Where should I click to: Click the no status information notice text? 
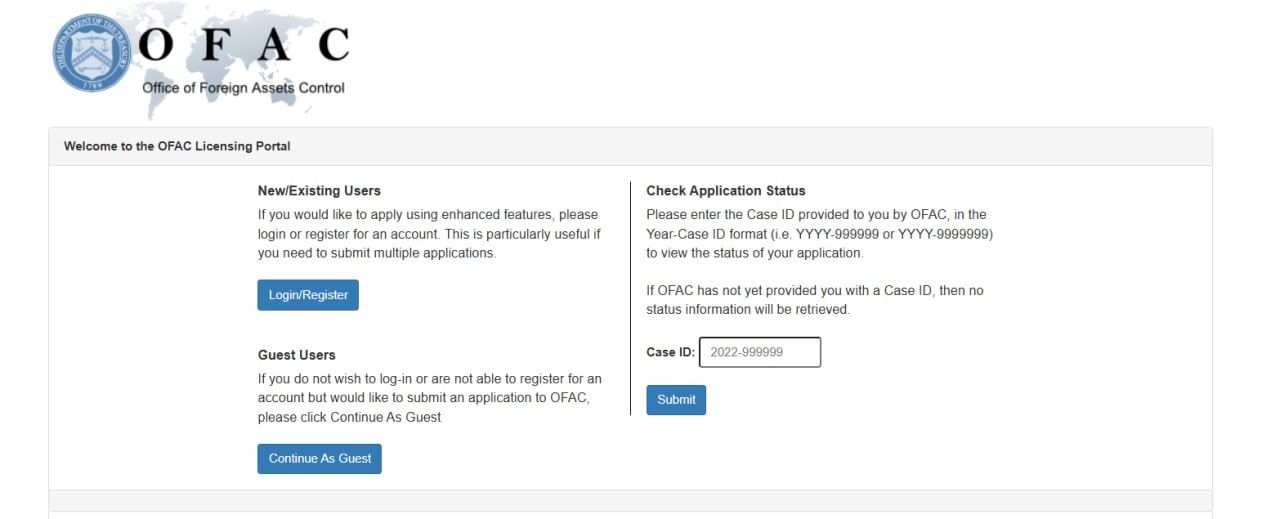[814, 300]
